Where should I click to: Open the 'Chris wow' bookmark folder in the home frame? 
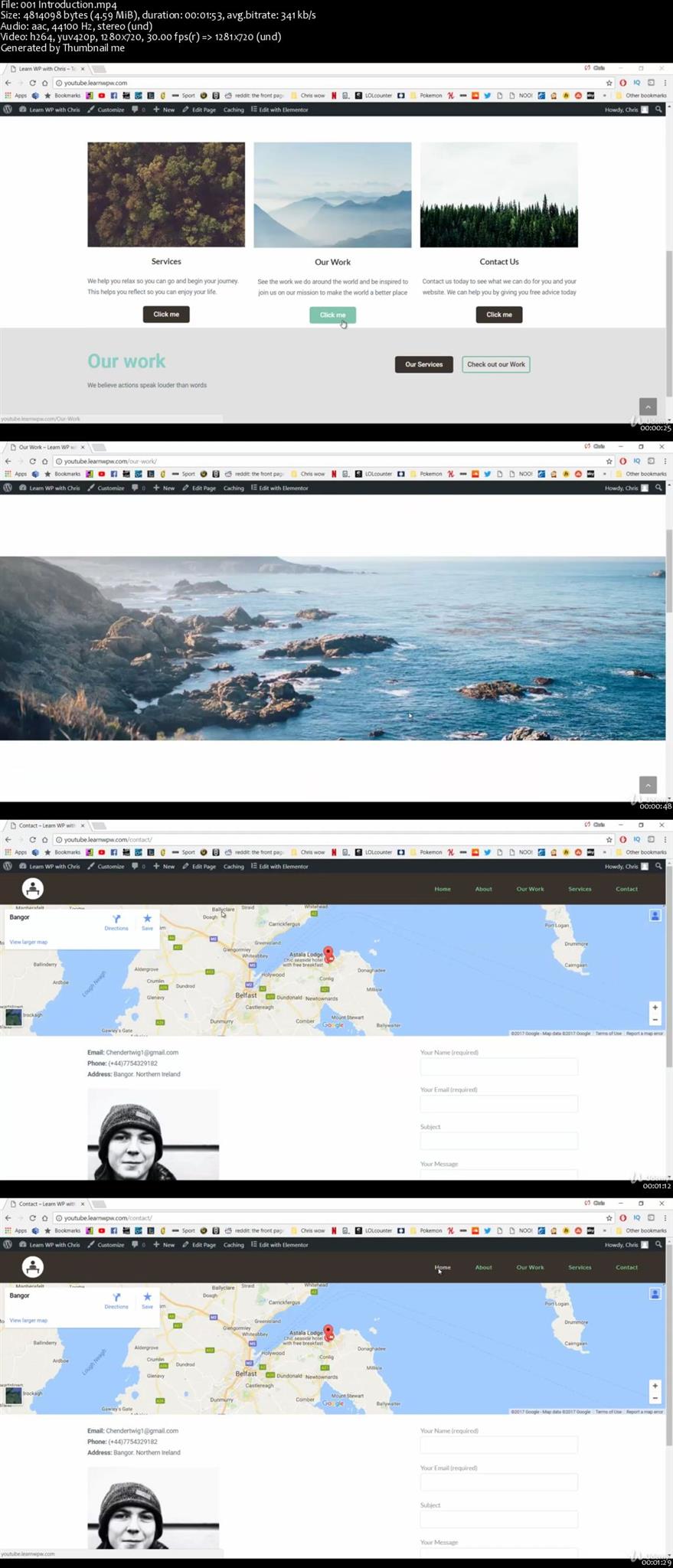tap(308, 96)
